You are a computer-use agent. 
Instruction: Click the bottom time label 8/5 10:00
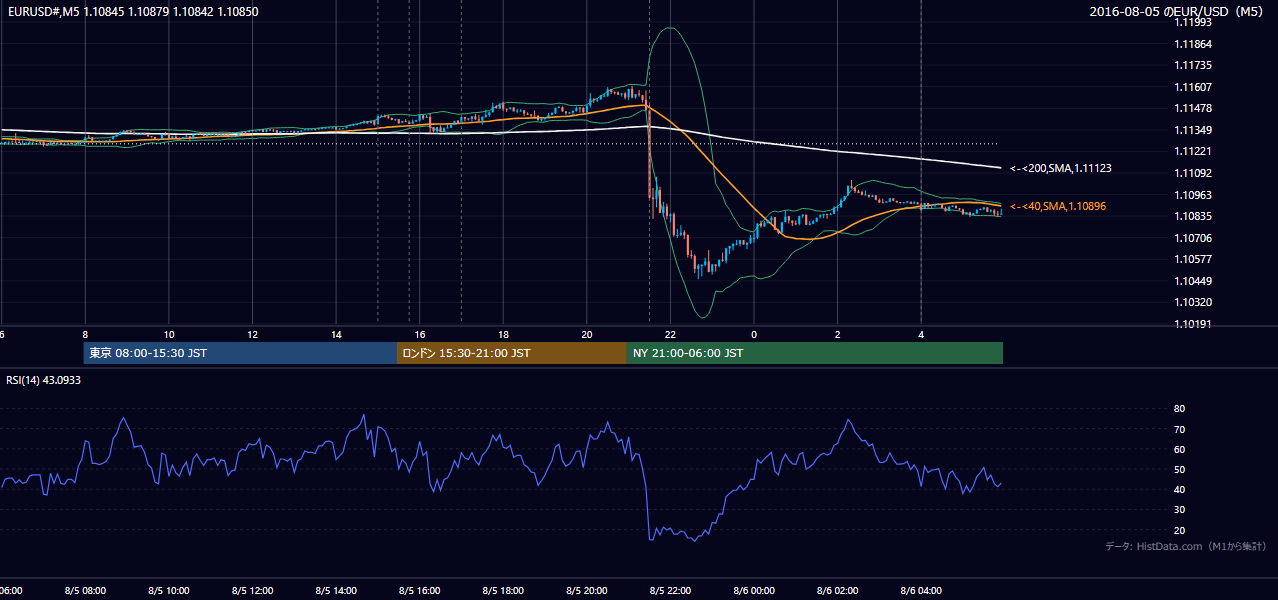[x=169, y=591]
